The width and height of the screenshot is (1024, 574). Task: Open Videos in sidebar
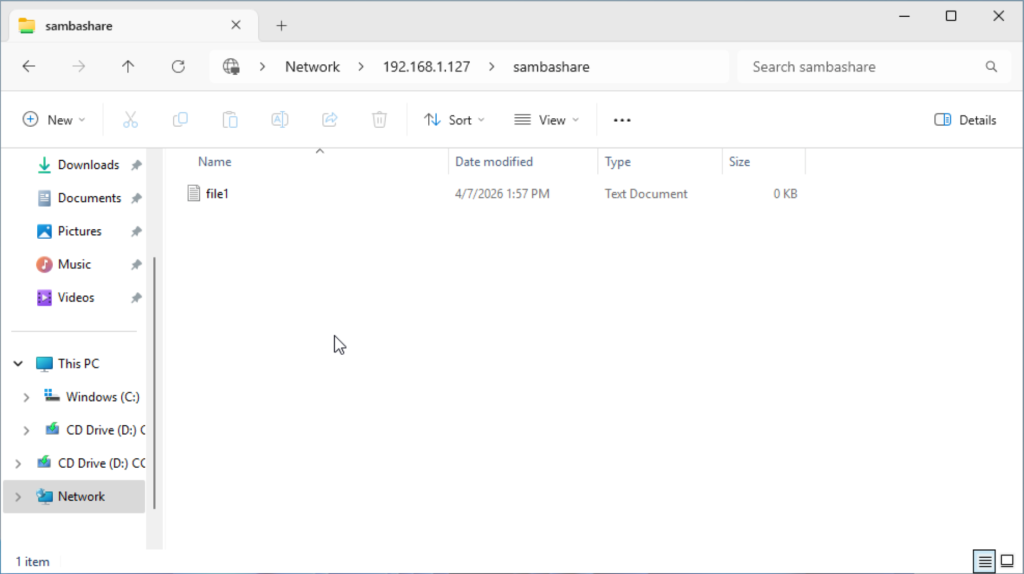76,298
